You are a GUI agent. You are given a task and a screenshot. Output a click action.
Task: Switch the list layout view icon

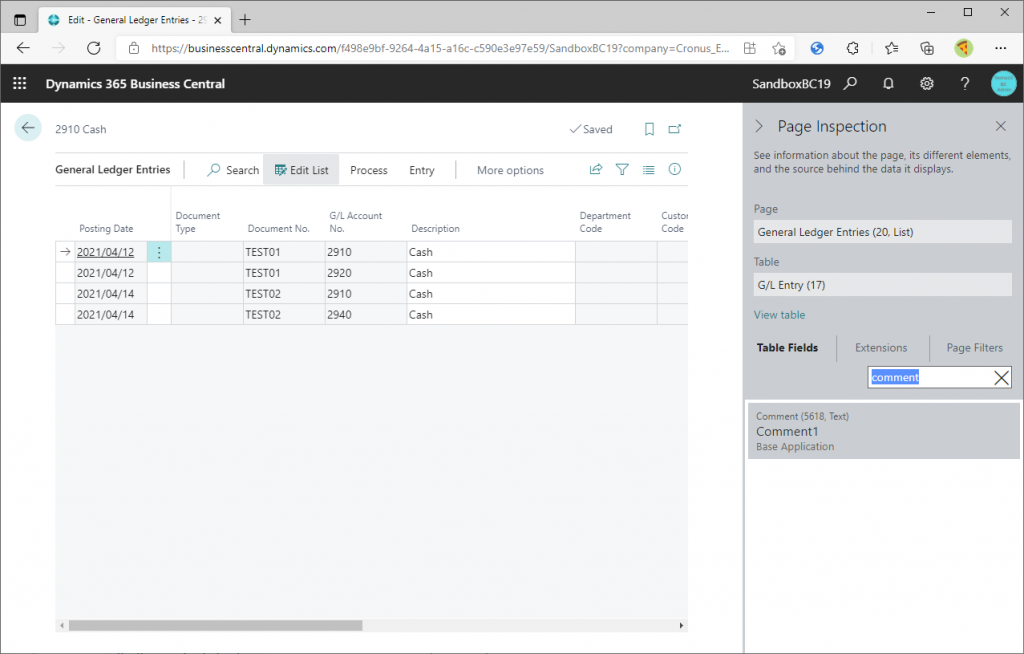pos(648,169)
